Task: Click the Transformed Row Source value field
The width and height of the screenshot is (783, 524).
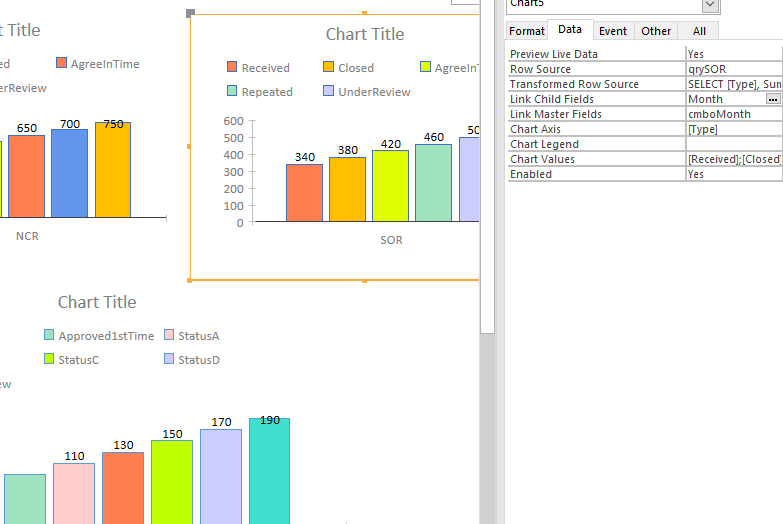Action: pos(734,84)
